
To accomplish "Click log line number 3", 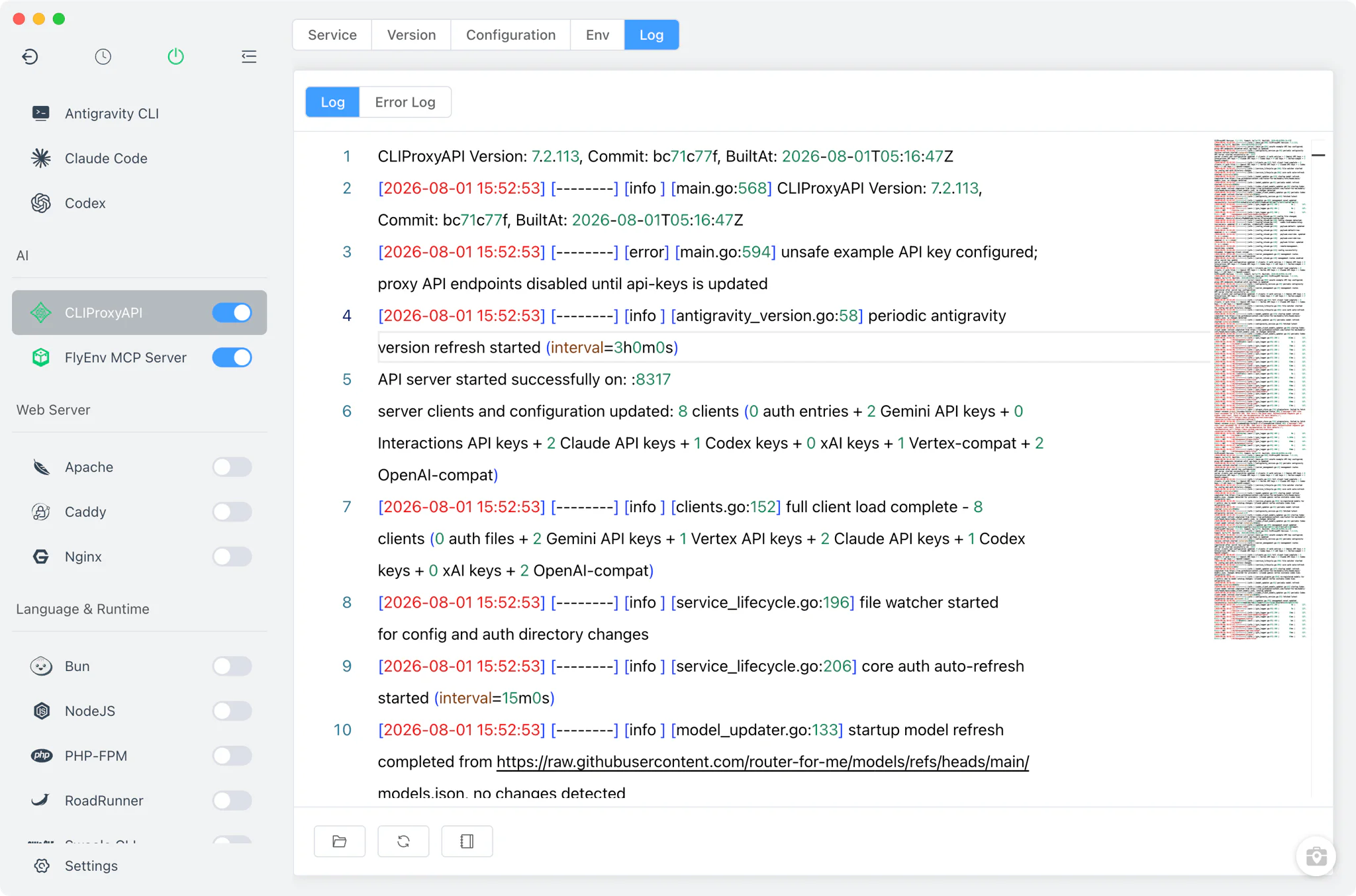I will click(346, 252).
